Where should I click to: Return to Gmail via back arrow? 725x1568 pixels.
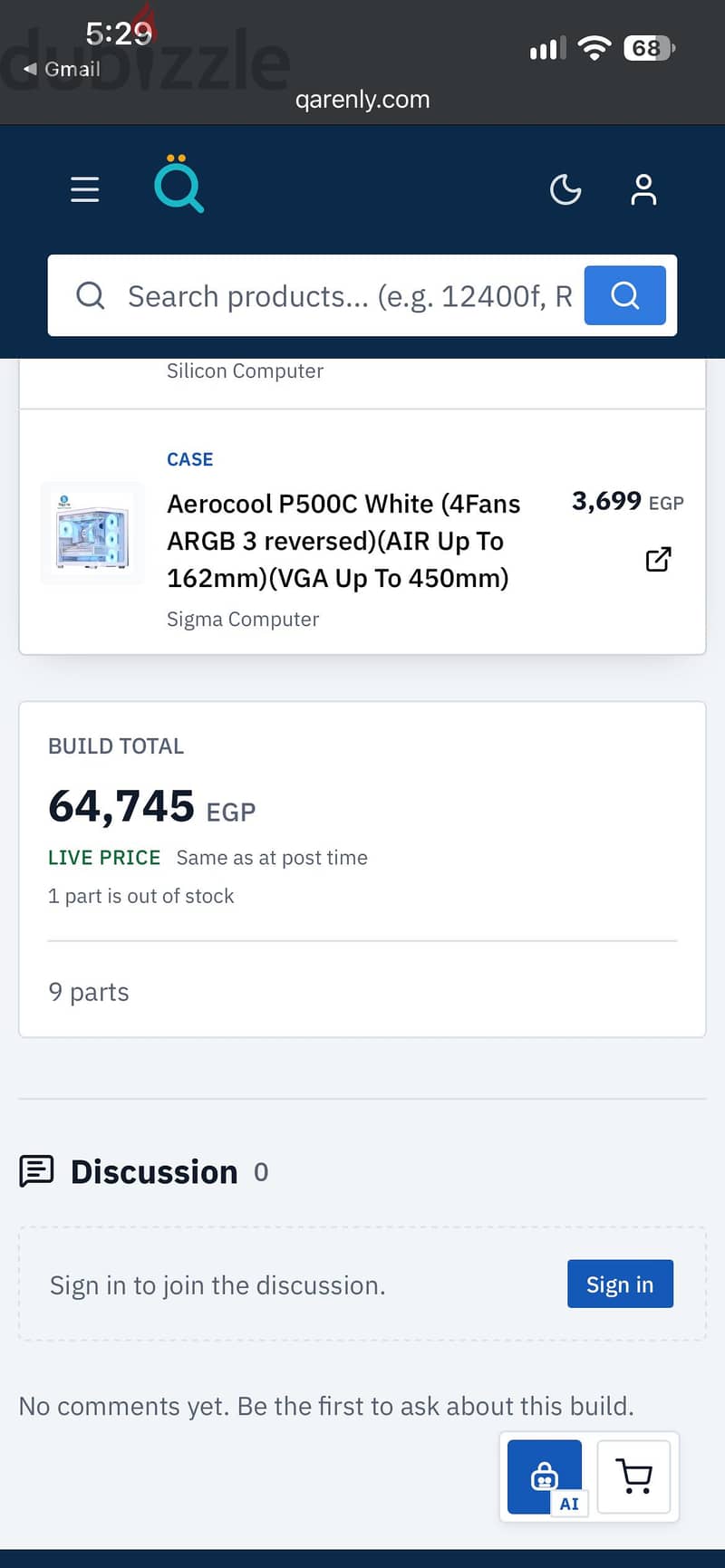(x=63, y=69)
